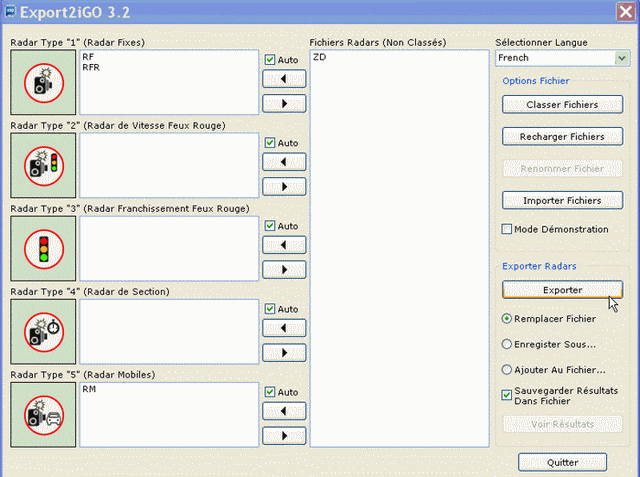Image resolution: width=640 pixels, height=477 pixels.
Task: Click the Classer Fichiers button
Action: (x=561, y=104)
